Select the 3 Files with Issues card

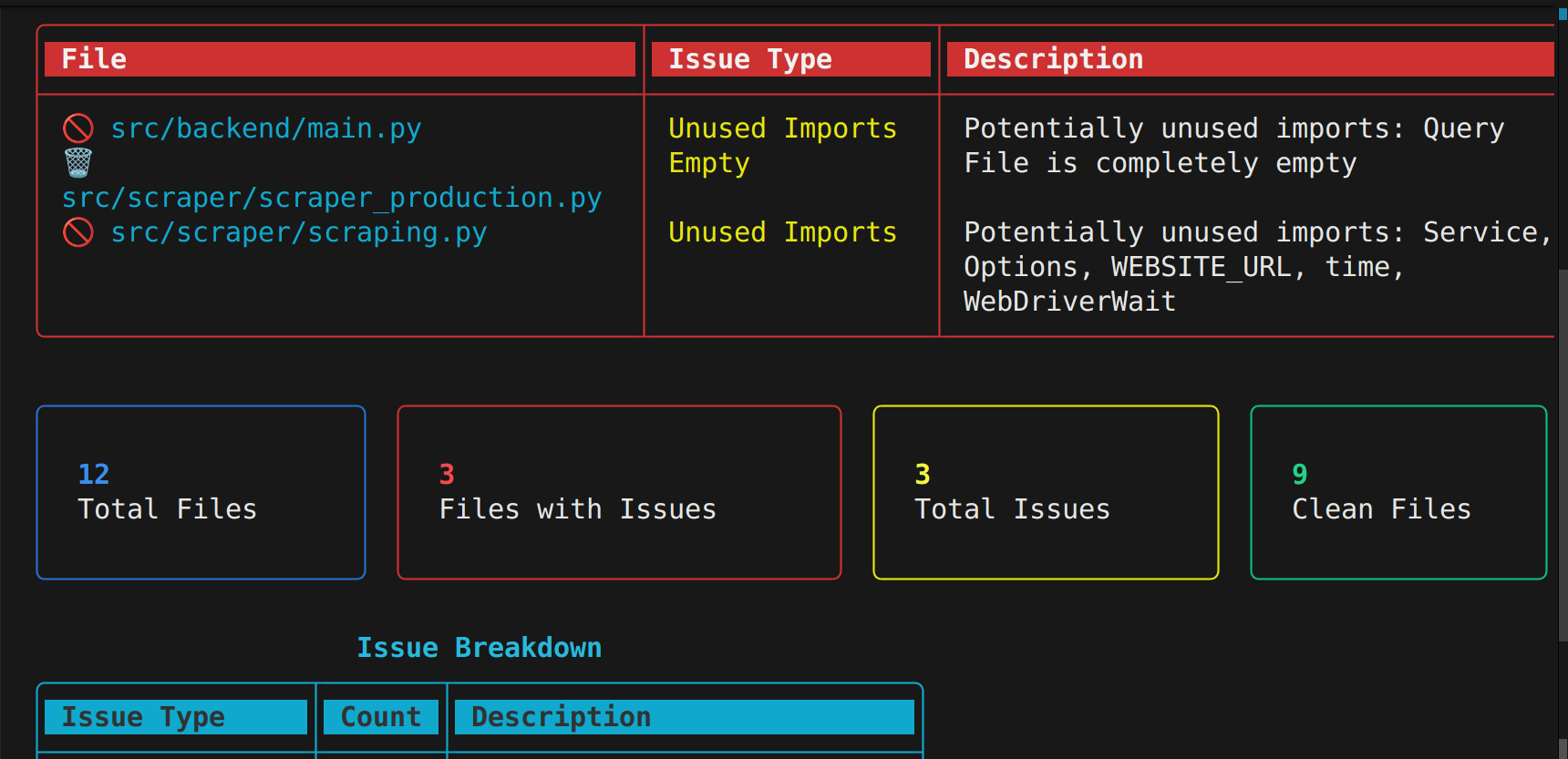619,492
